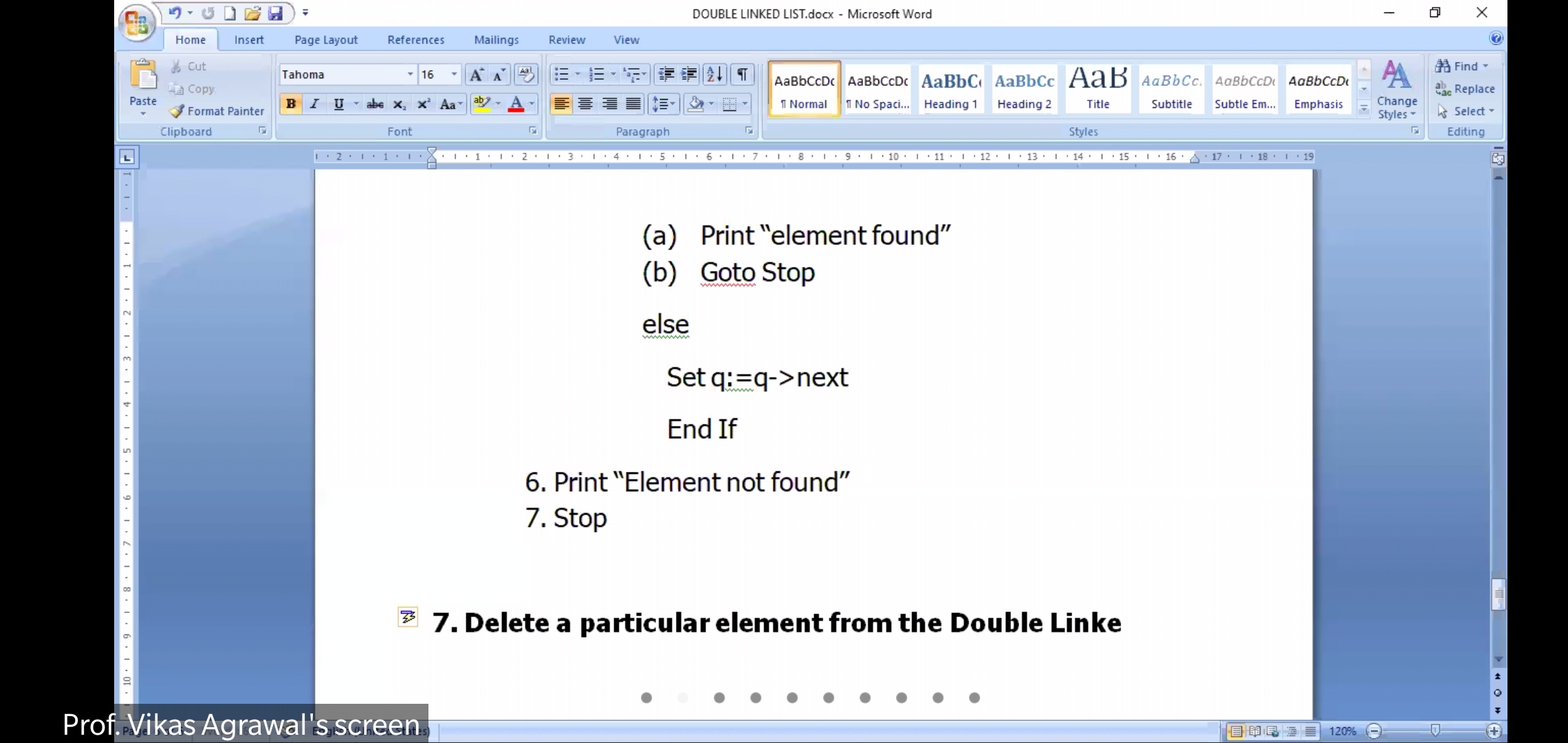Click the Replace button
The image size is (1568, 743).
point(1466,89)
